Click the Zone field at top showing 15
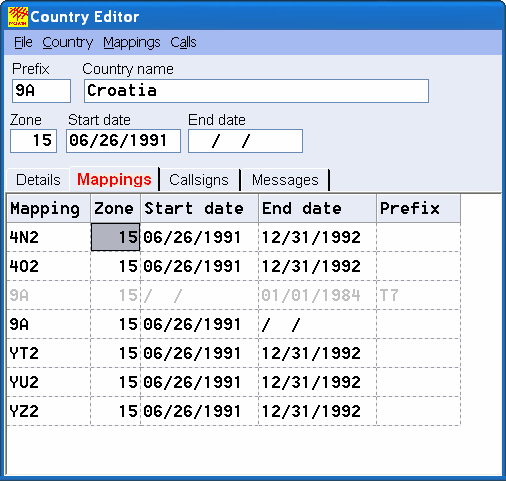This screenshot has width=506, height=481. point(33,141)
